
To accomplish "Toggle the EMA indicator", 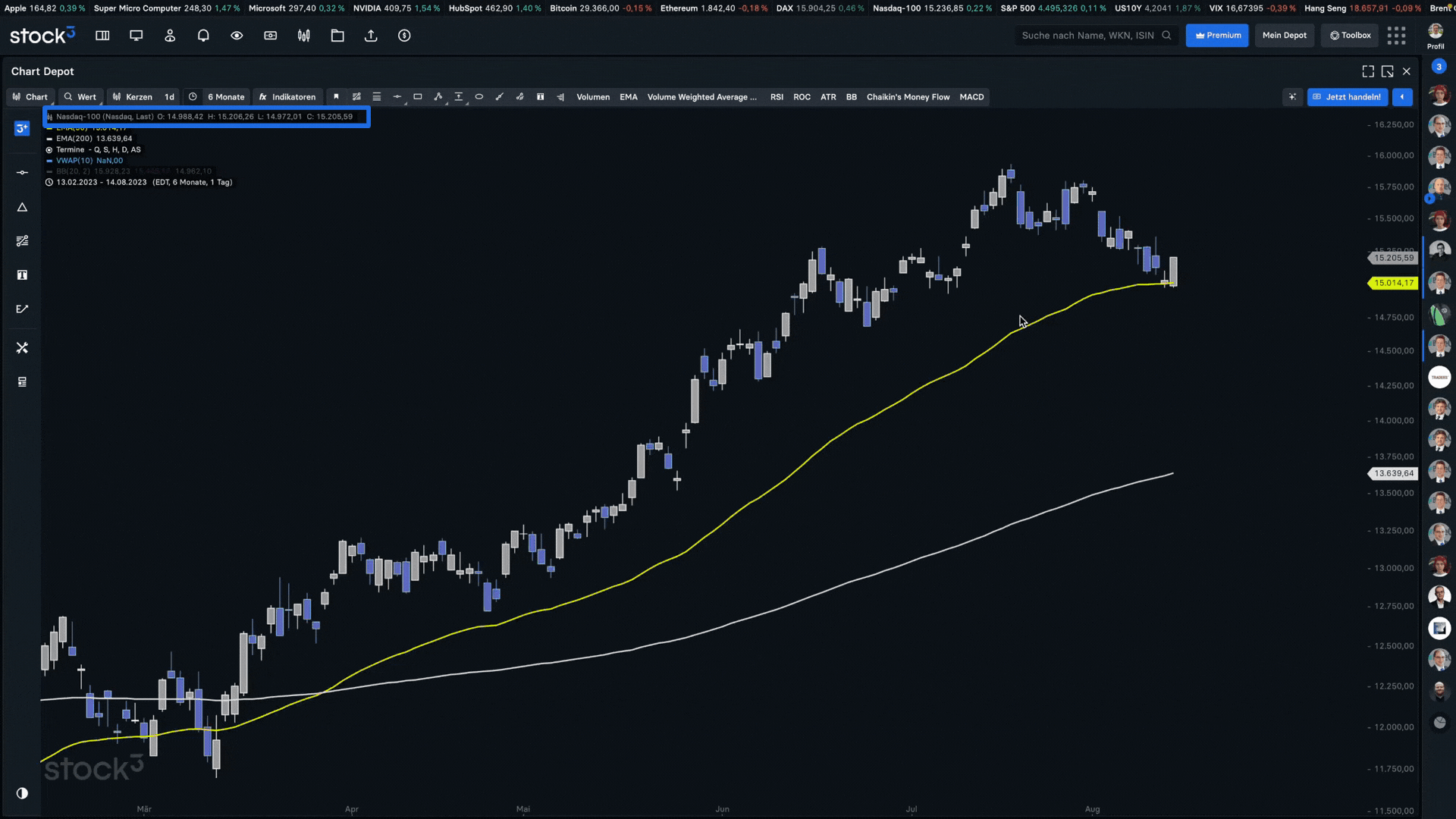I will click(x=629, y=97).
